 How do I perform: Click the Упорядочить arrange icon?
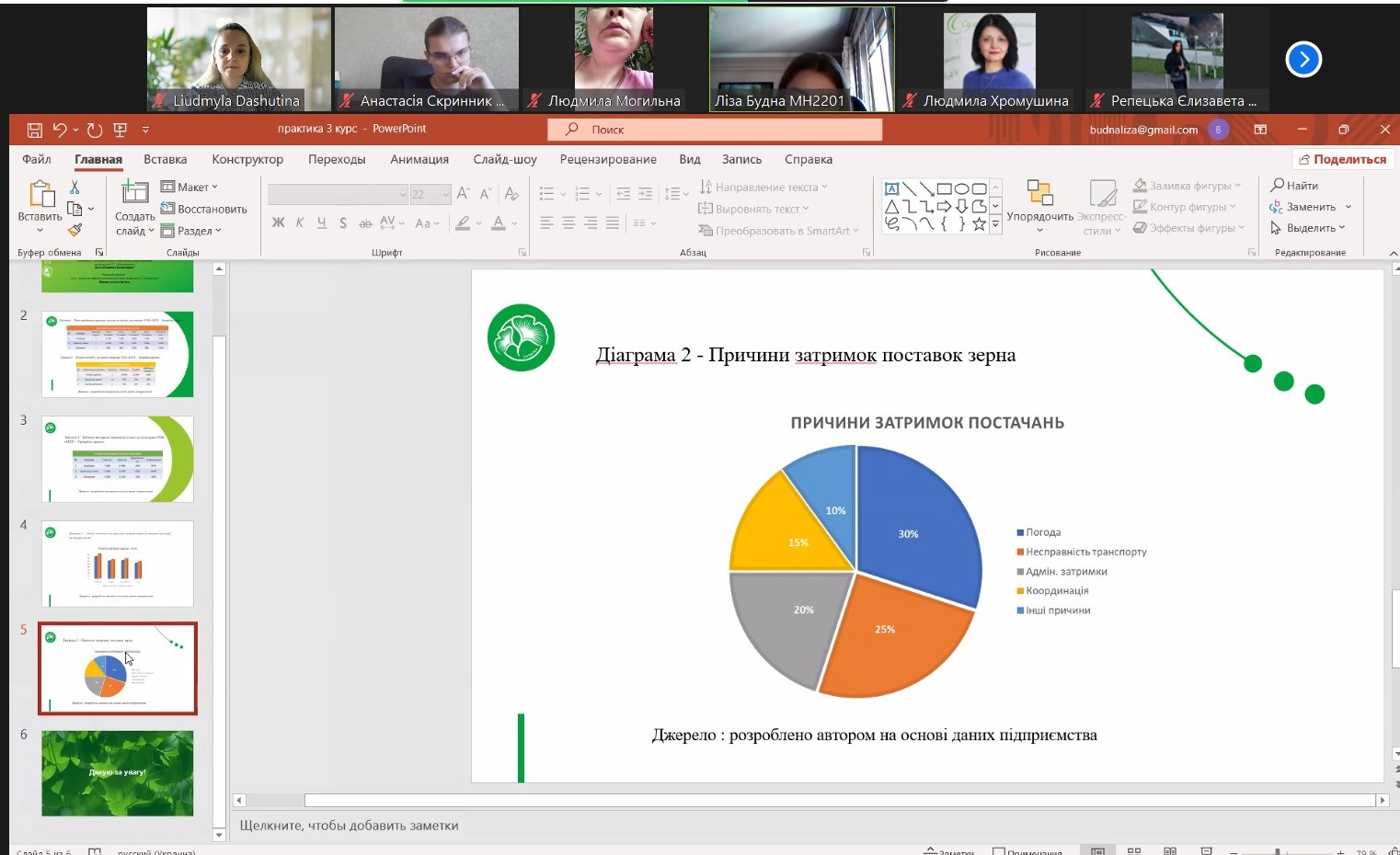(x=1039, y=193)
